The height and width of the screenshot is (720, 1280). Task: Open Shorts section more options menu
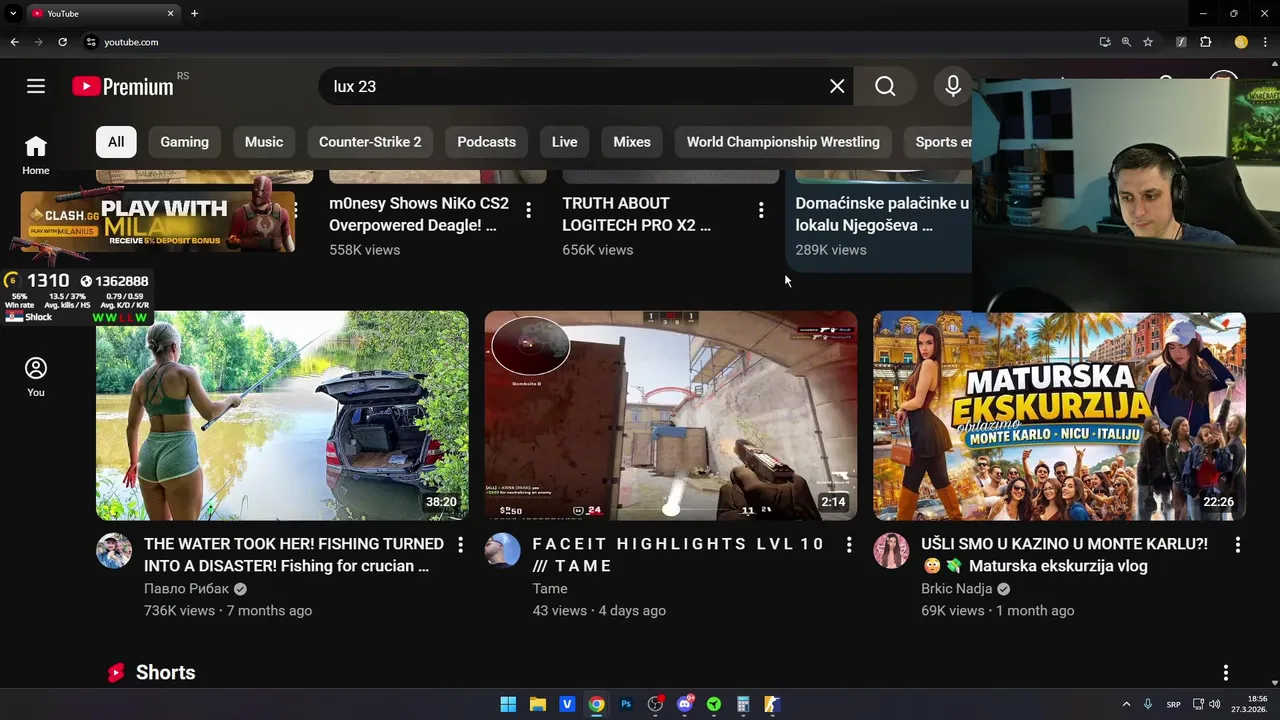(1226, 673)
